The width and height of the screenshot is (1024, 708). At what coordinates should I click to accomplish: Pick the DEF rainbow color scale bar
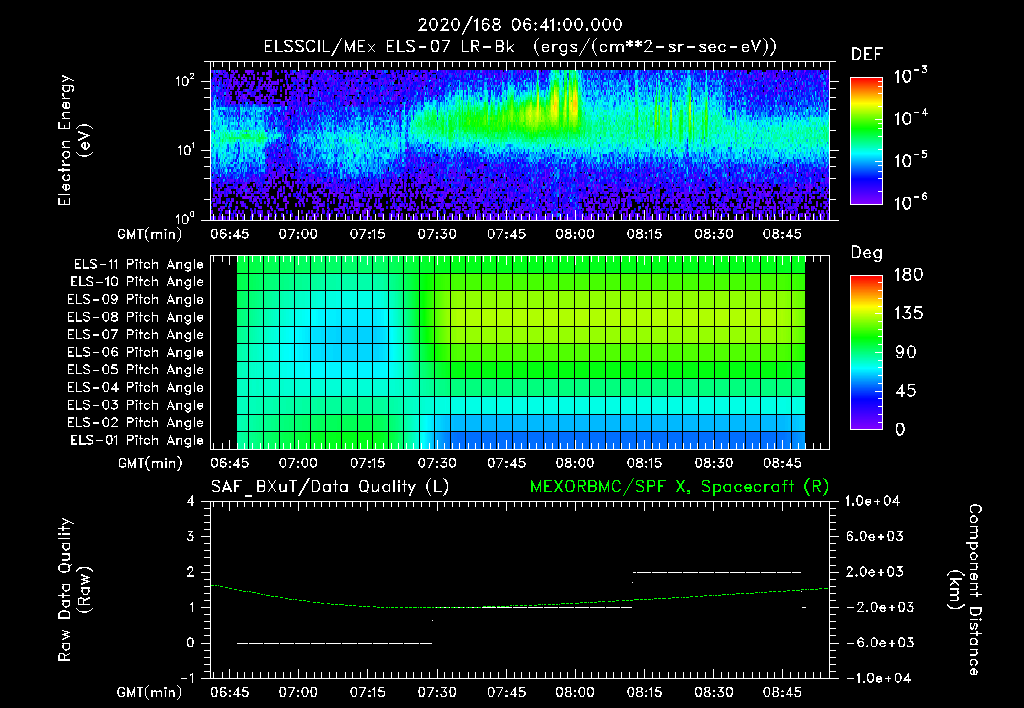point(866,141)
